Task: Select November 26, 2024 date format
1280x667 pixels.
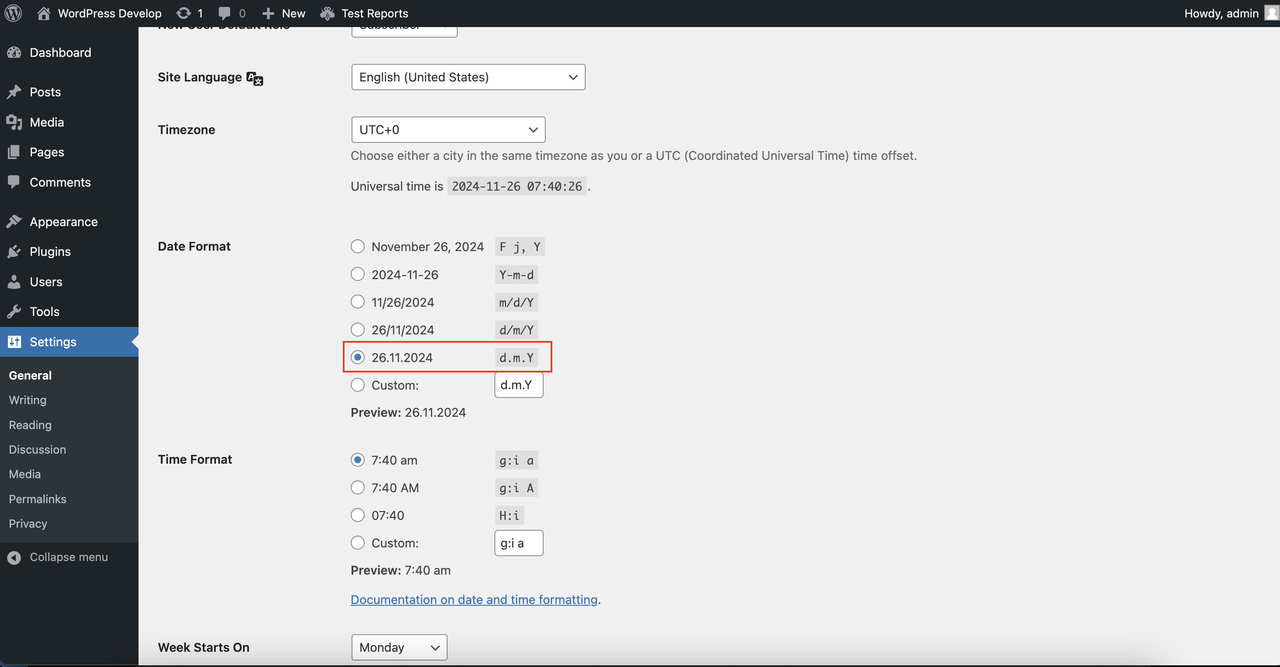Action: pyautogui.click(x=358, y=246)
